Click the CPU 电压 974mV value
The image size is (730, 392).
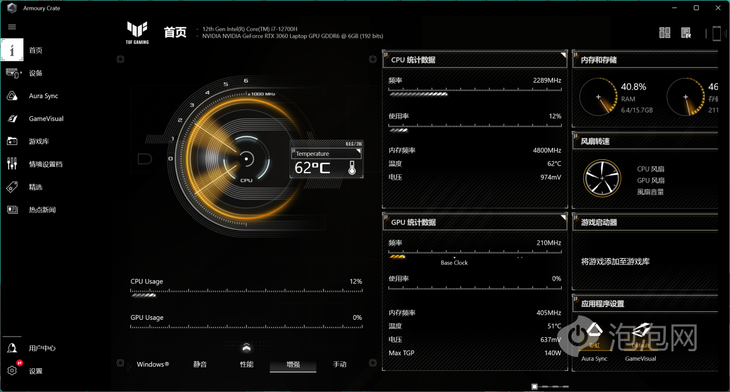pos(551,177)
